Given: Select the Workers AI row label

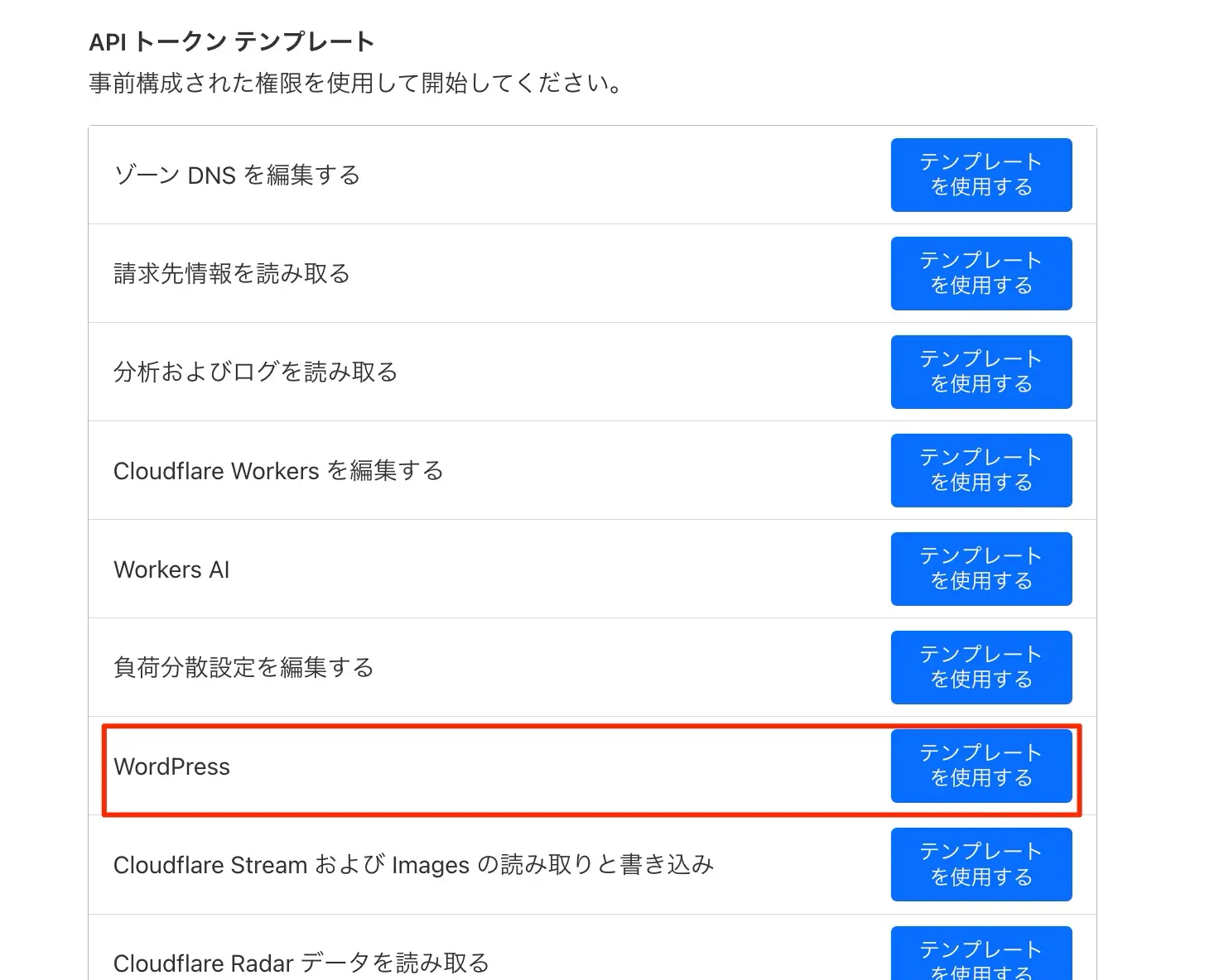Looking at the screenshot, I should click(x=171, y=569).
